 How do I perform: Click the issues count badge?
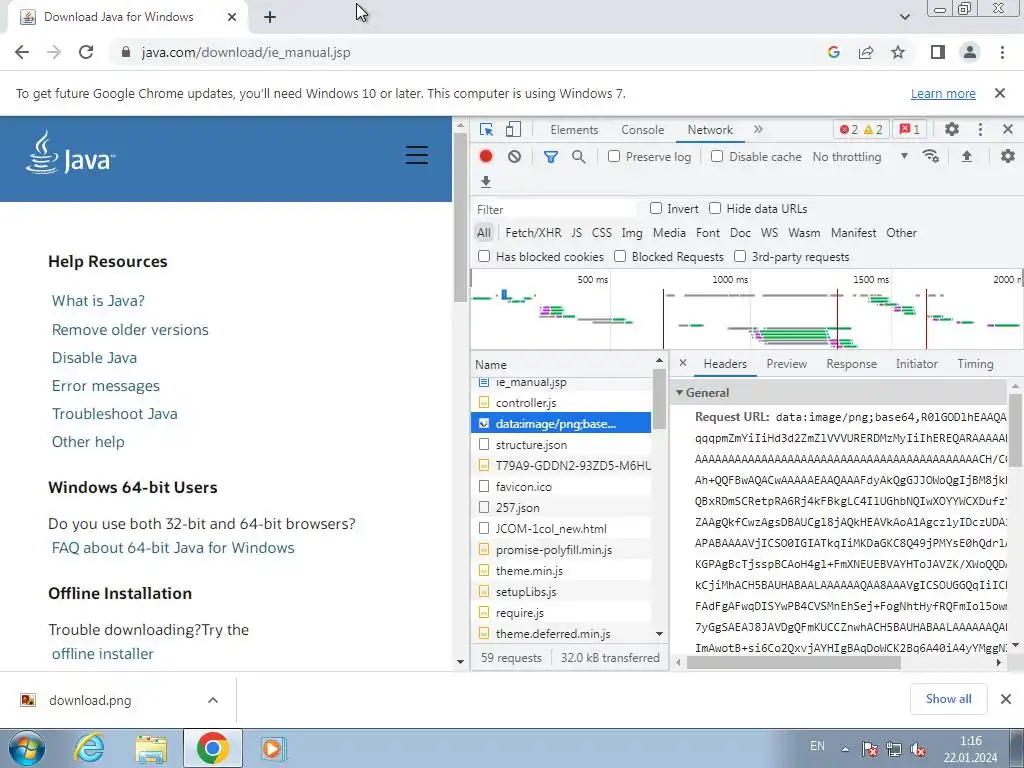click(x=910, y=129)
